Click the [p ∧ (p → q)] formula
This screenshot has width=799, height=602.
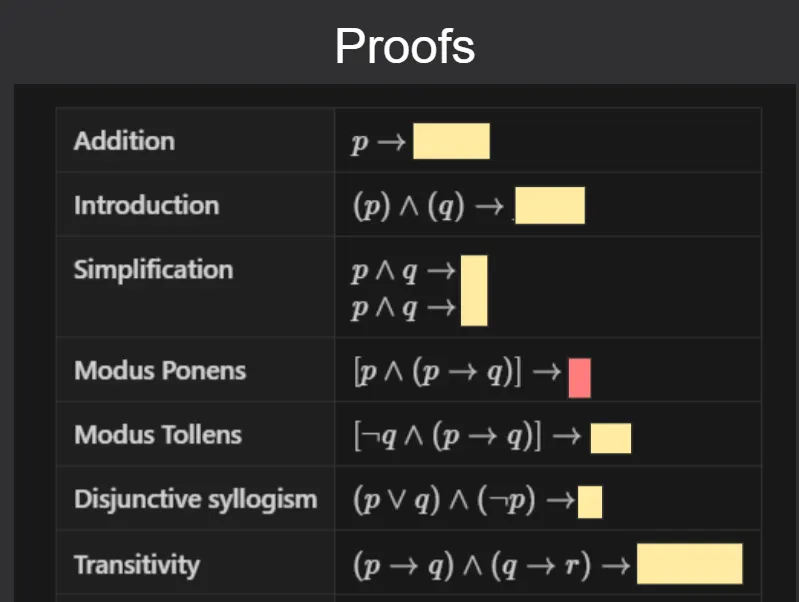(x=439, y=371)
